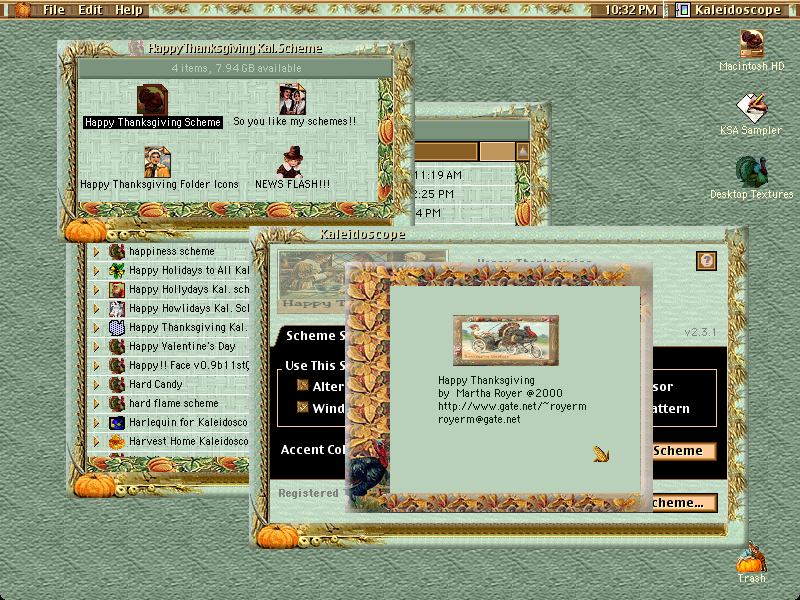
Task: Toggle the Wind checkbox in Kaleidoscope
Action: (303, 407)
